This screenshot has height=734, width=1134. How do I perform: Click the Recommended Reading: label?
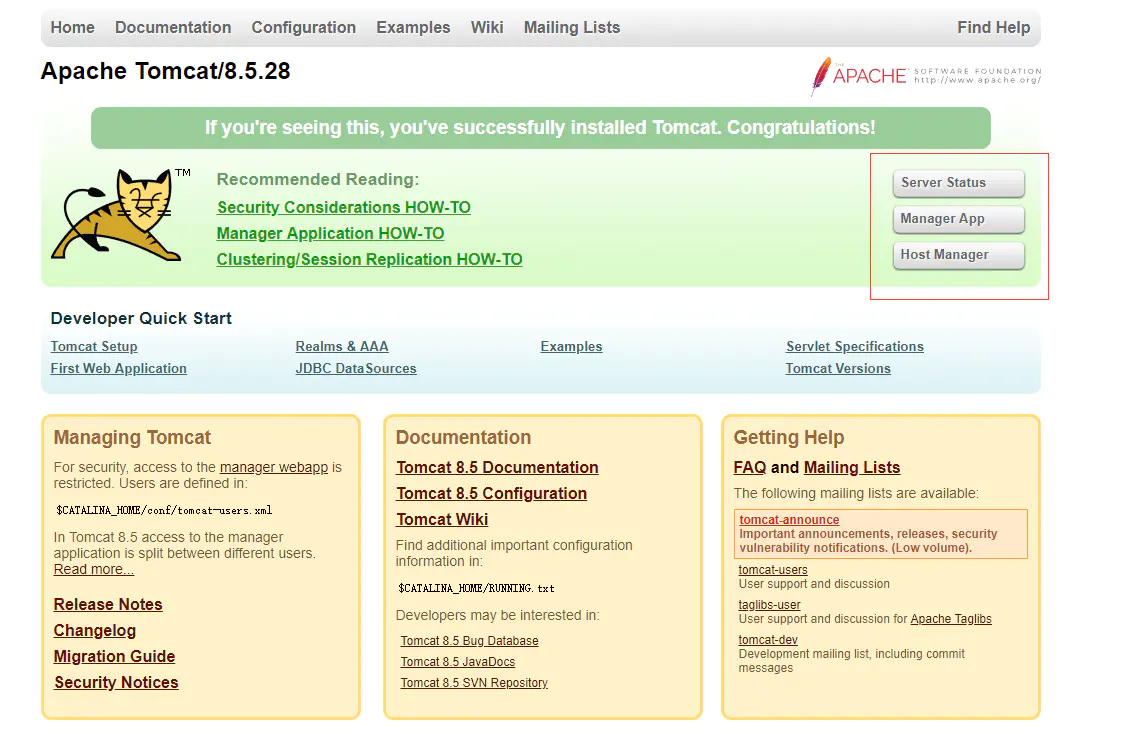tap(317, 179)
